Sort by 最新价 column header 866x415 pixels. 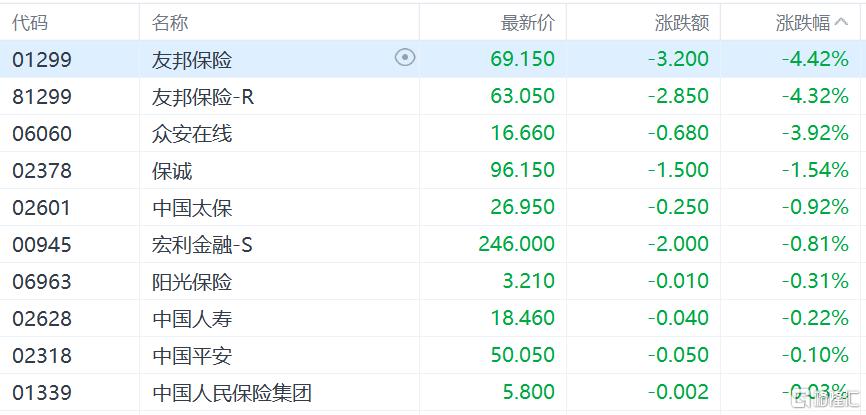click(527, 23)
